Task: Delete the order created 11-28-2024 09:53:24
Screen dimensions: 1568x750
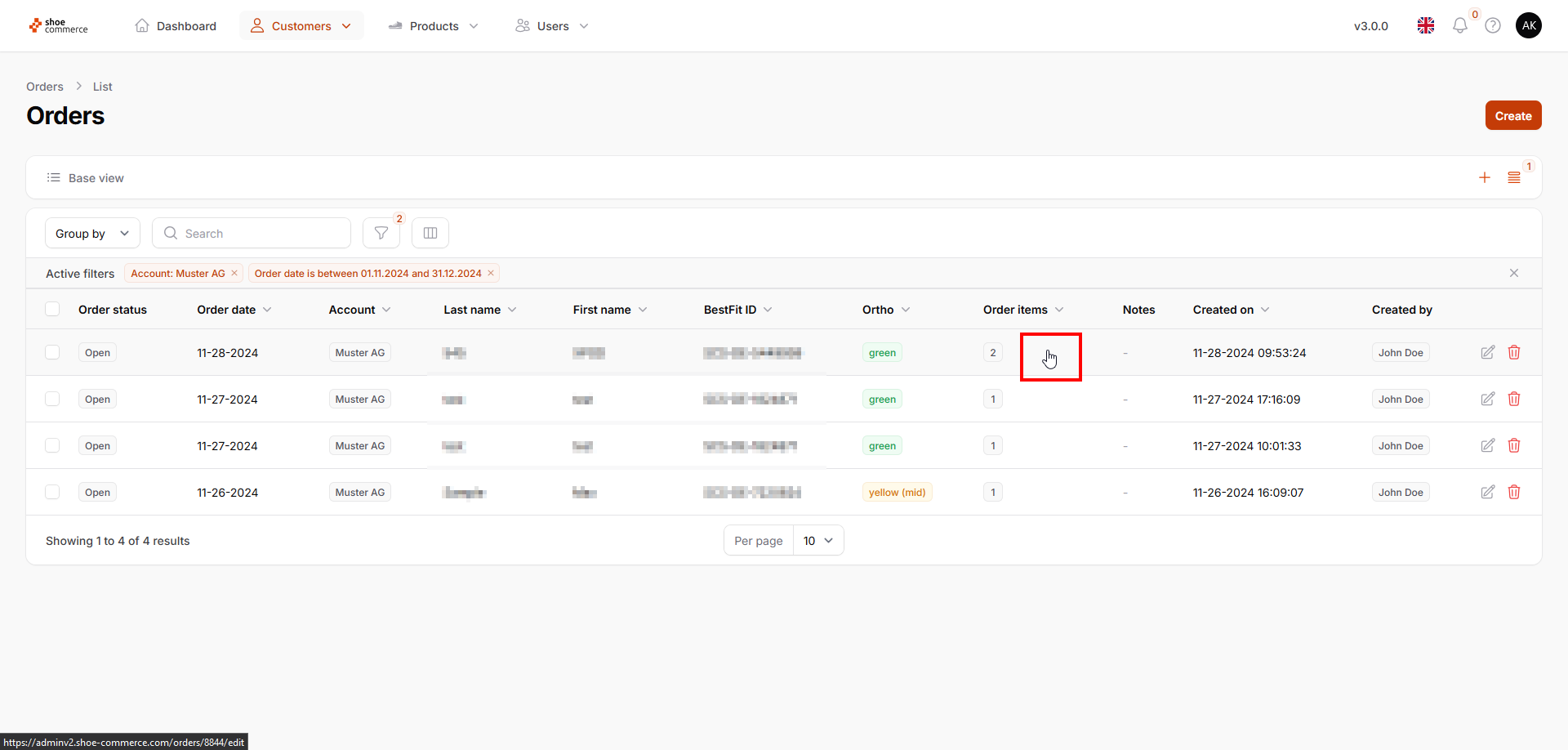Action: pyautogui.click(x=1514, y=353)
